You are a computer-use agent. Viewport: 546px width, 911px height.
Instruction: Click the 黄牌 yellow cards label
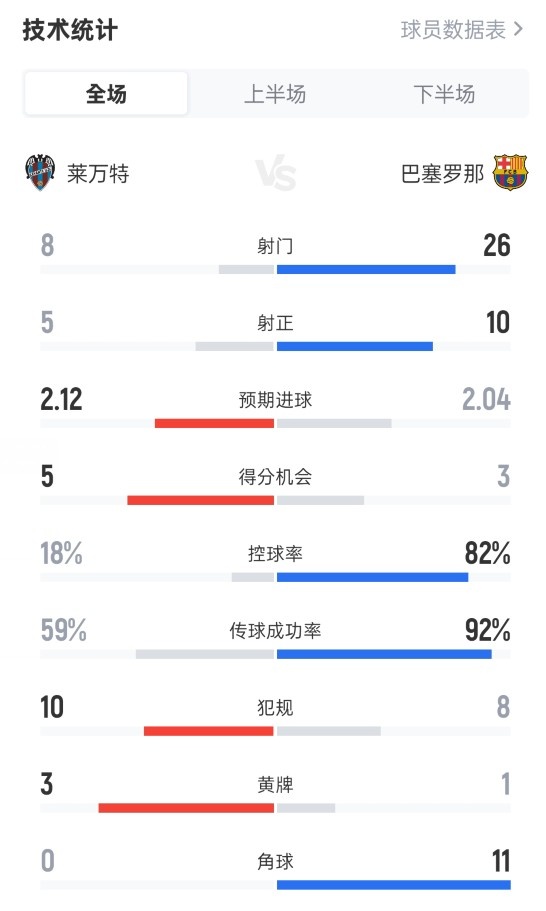pyautogui.click(x=275, y=785)
